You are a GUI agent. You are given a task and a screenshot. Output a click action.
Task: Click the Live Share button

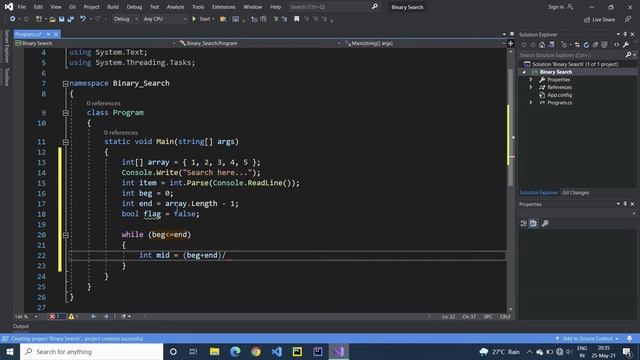tap(599, 19)
